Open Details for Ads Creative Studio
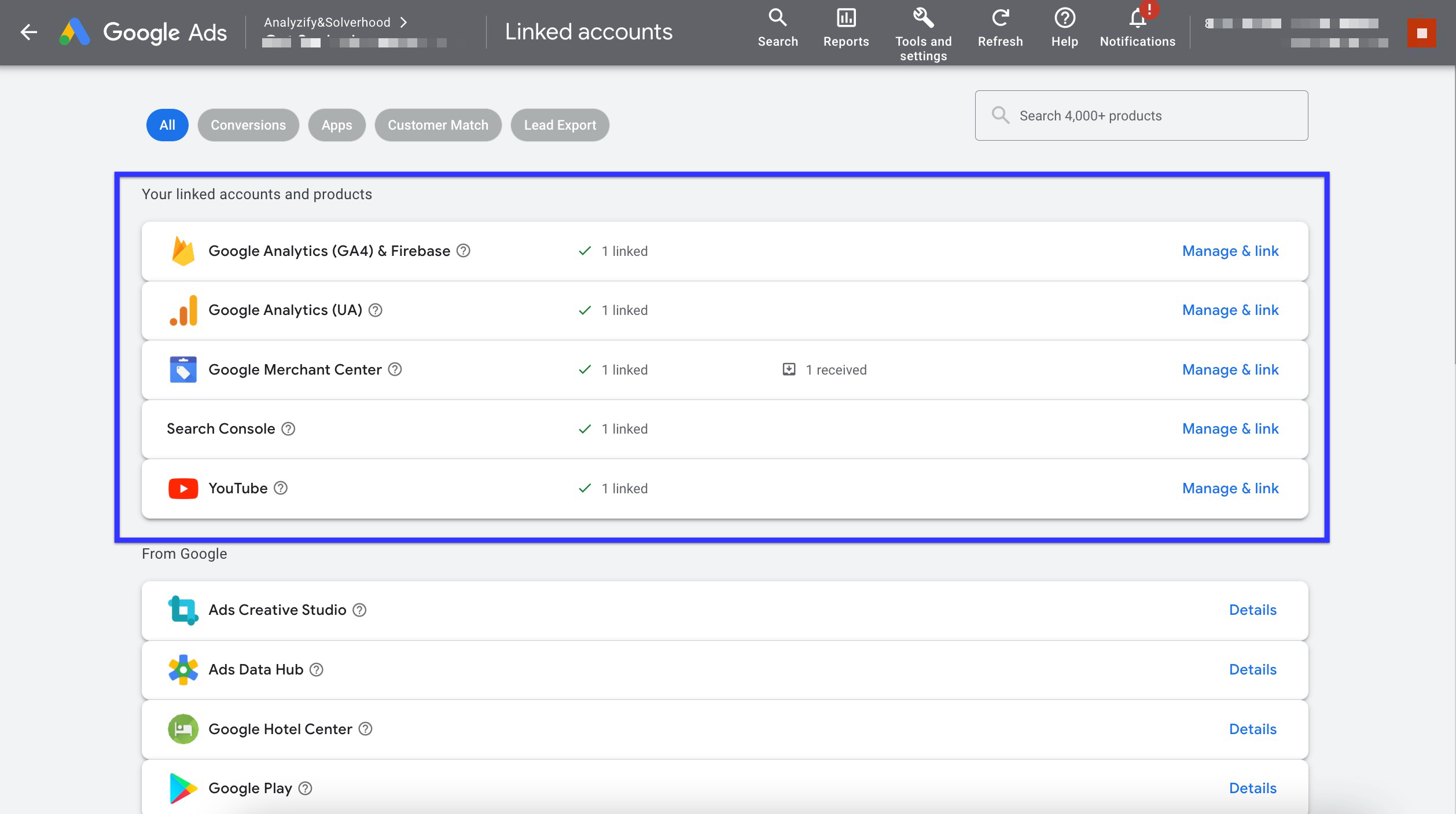1456x814 pixels. click(x=1253, y=610)
